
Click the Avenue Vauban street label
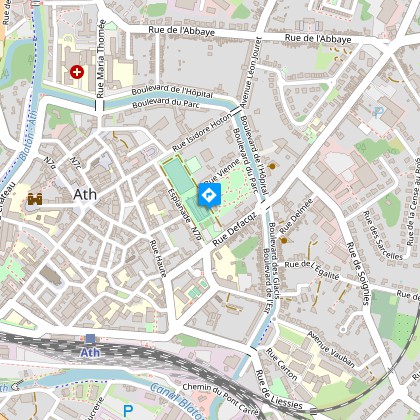(331, 349)
